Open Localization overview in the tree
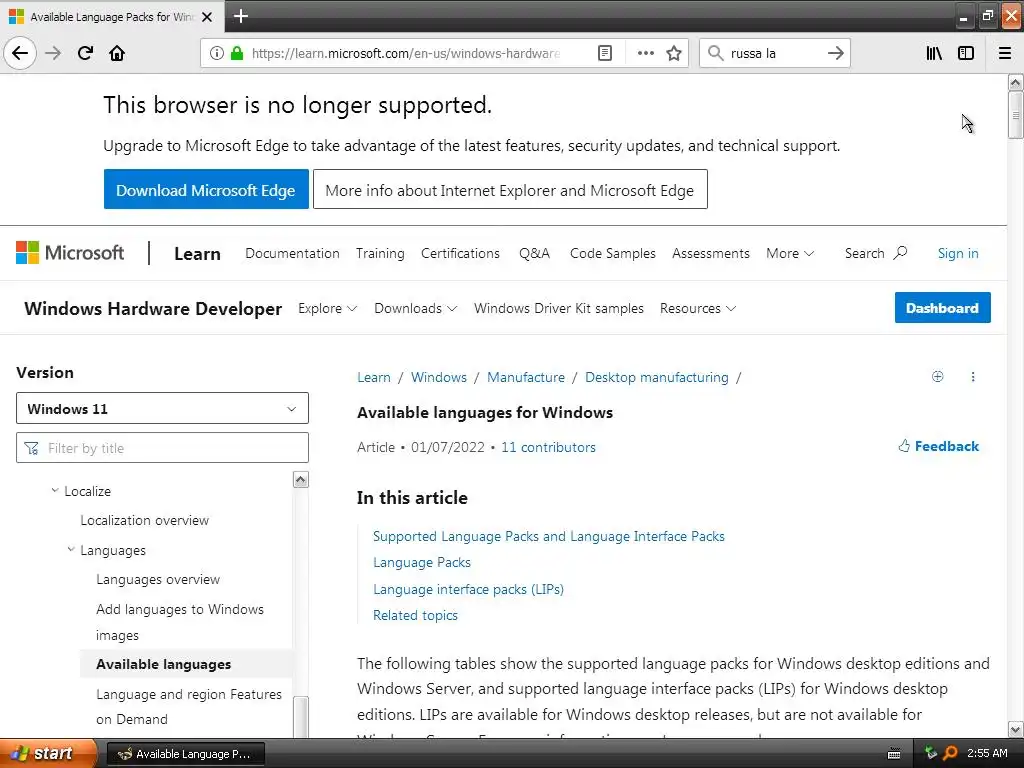This screenshot has height=768, width=1024. click(144, 520)
